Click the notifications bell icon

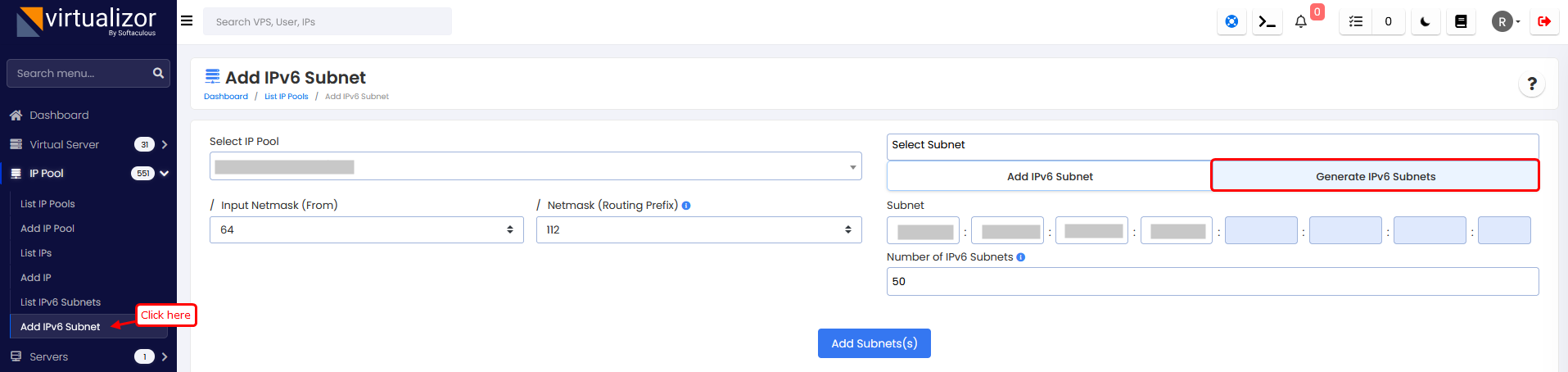tap(1301, 22)
